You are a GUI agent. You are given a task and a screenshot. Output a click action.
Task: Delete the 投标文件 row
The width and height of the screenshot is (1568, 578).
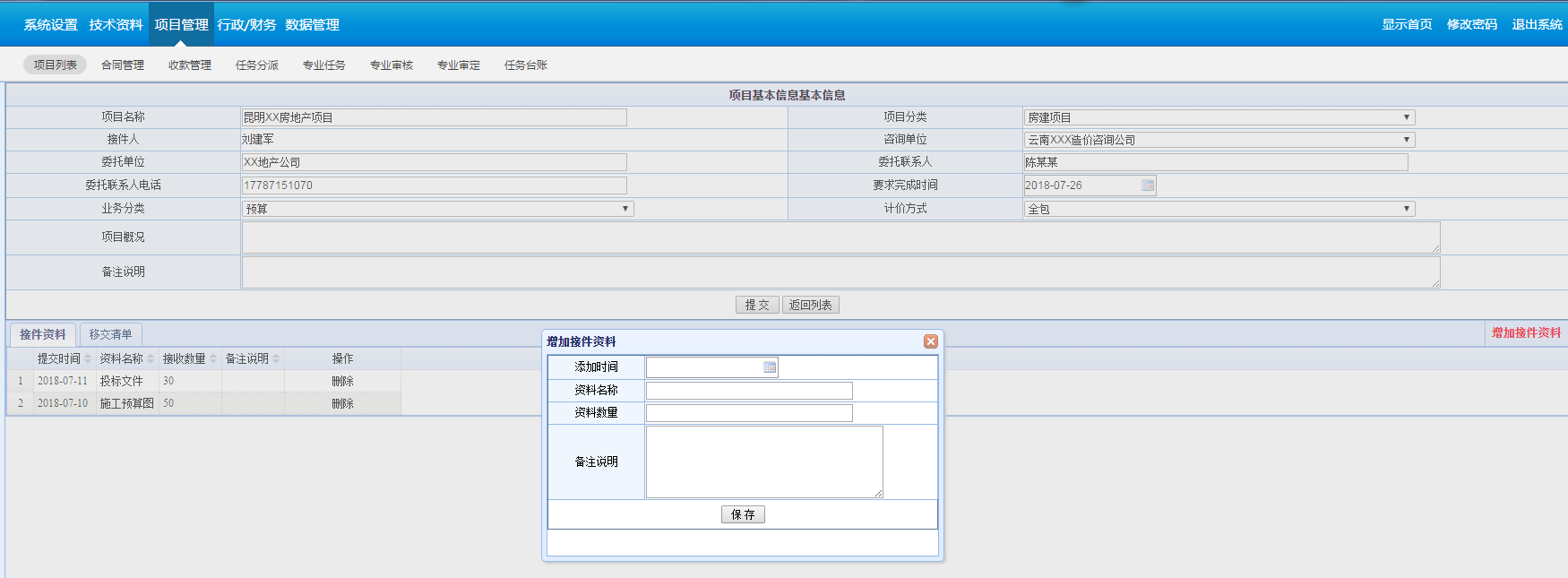click(x=342, y=381)
